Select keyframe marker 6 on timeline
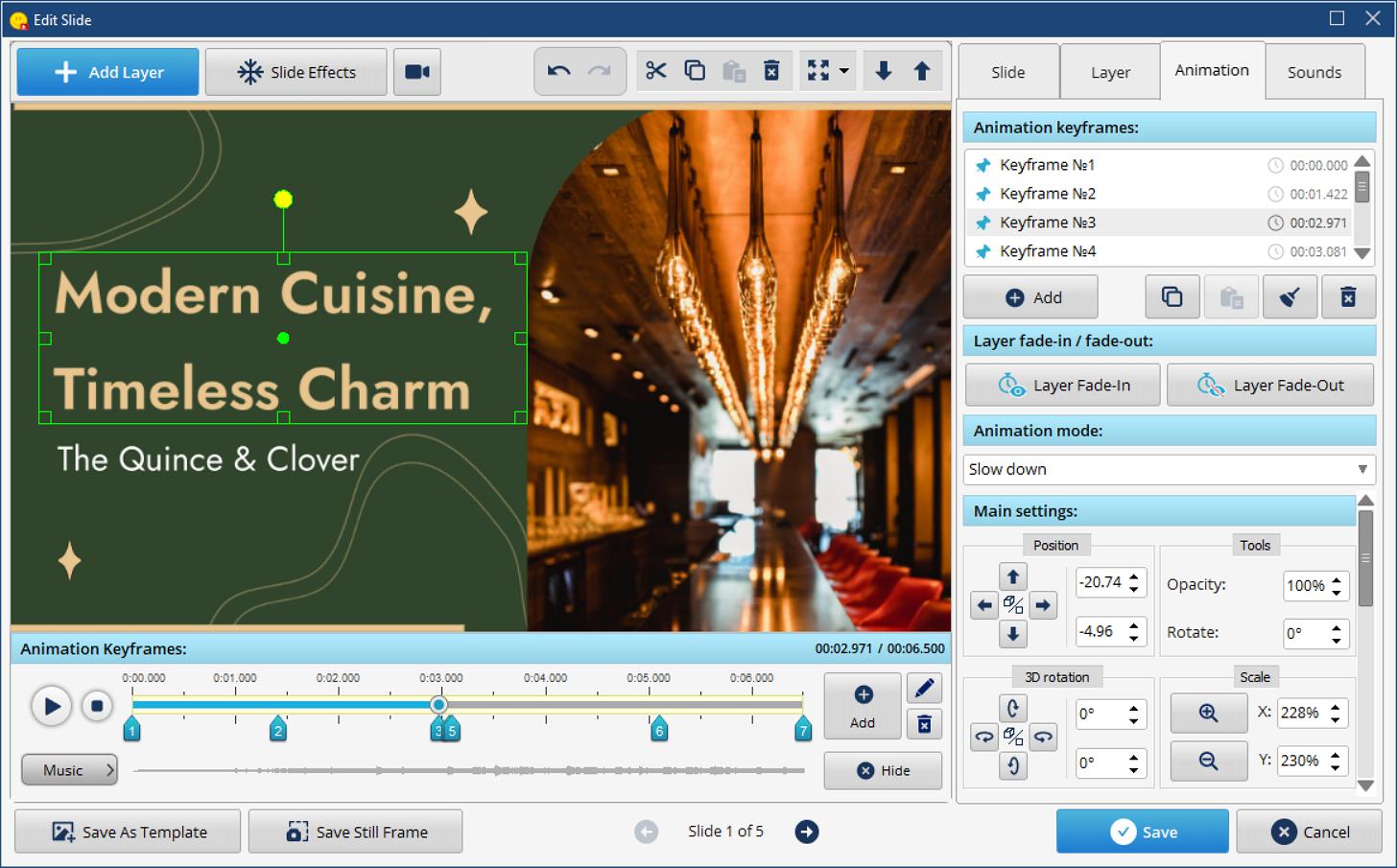1397x868 pixels. 659,730
